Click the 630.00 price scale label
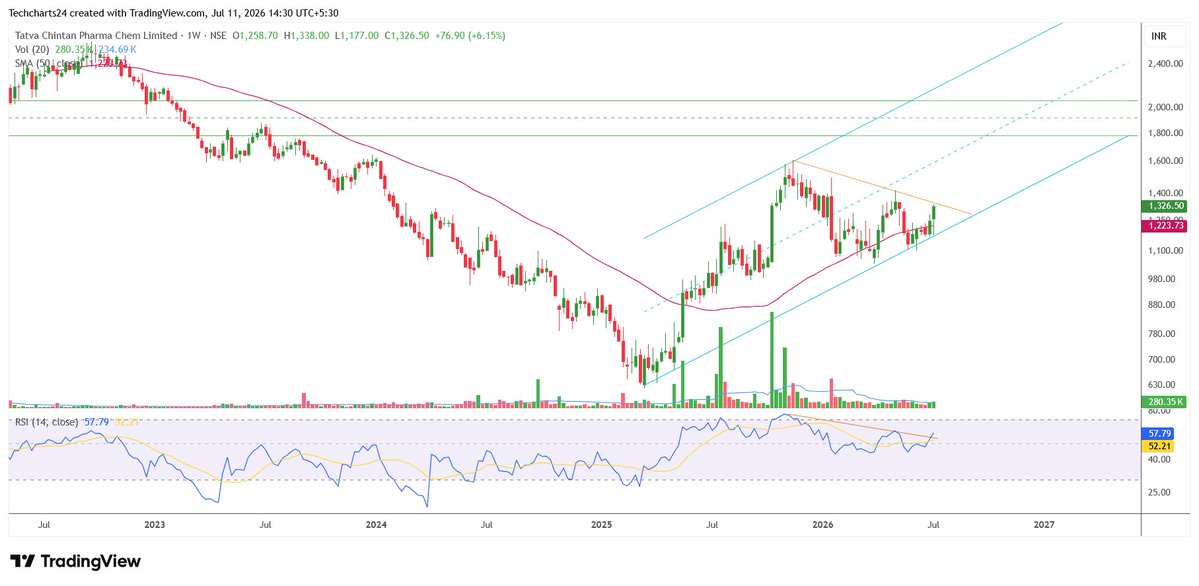This screenshot has height=586, width=1199. coord(1163,386)
